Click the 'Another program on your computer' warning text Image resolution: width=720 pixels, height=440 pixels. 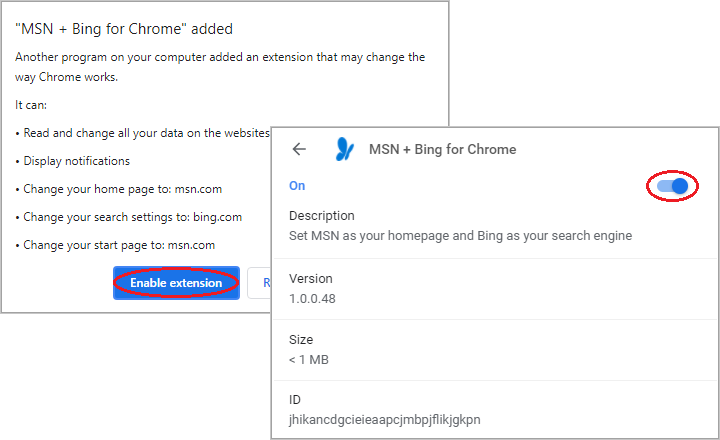coord(220,67)
